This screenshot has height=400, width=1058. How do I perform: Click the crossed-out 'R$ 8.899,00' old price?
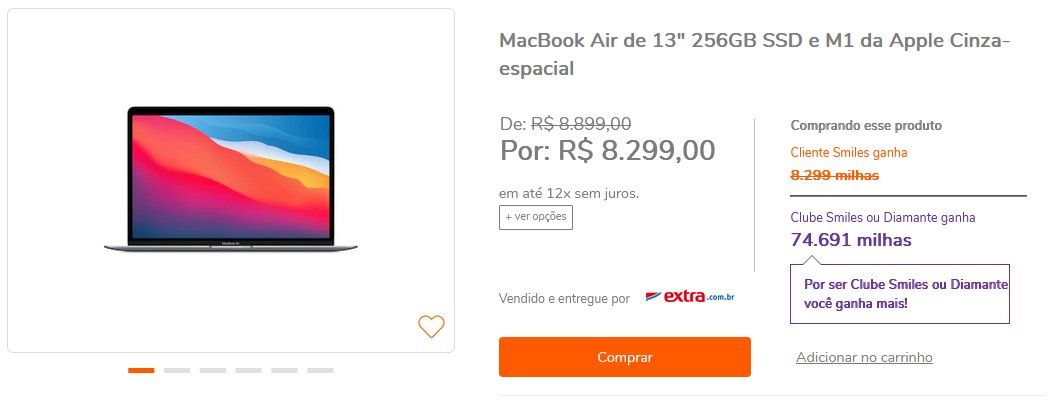point(581,123)
